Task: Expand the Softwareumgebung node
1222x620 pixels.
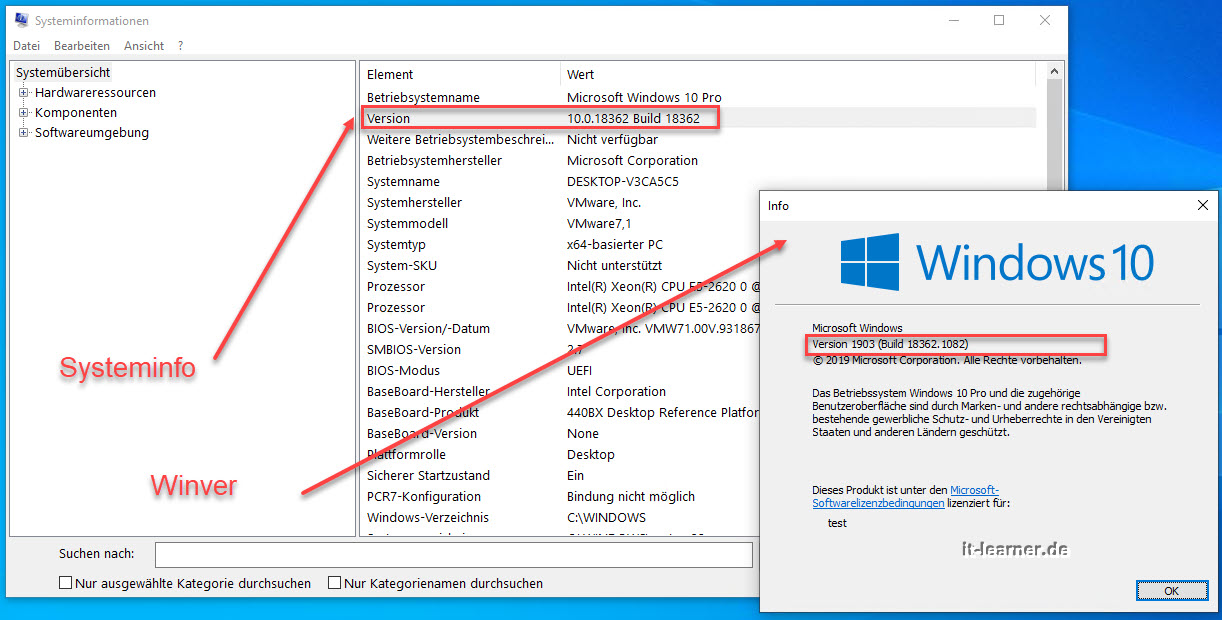Action: (x=24, y=133)
